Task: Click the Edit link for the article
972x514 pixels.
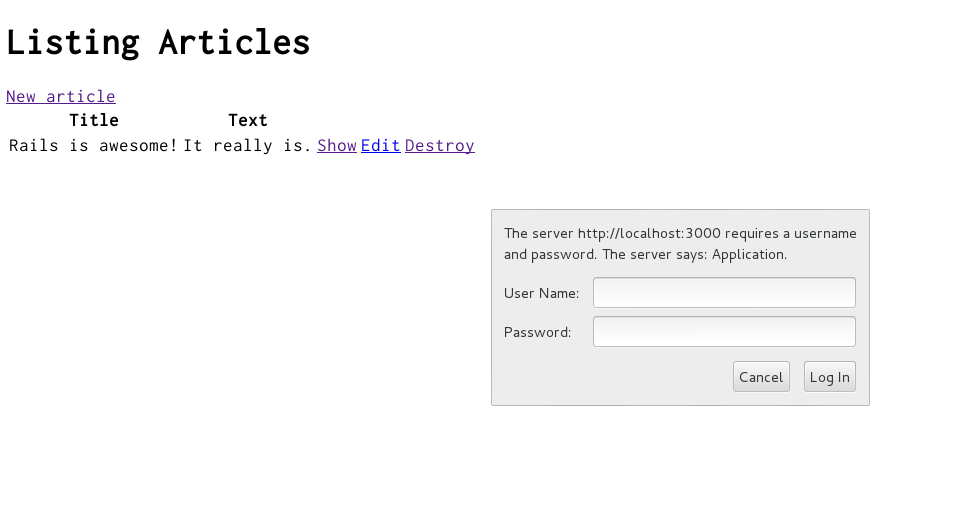Action: coord(380,146)
